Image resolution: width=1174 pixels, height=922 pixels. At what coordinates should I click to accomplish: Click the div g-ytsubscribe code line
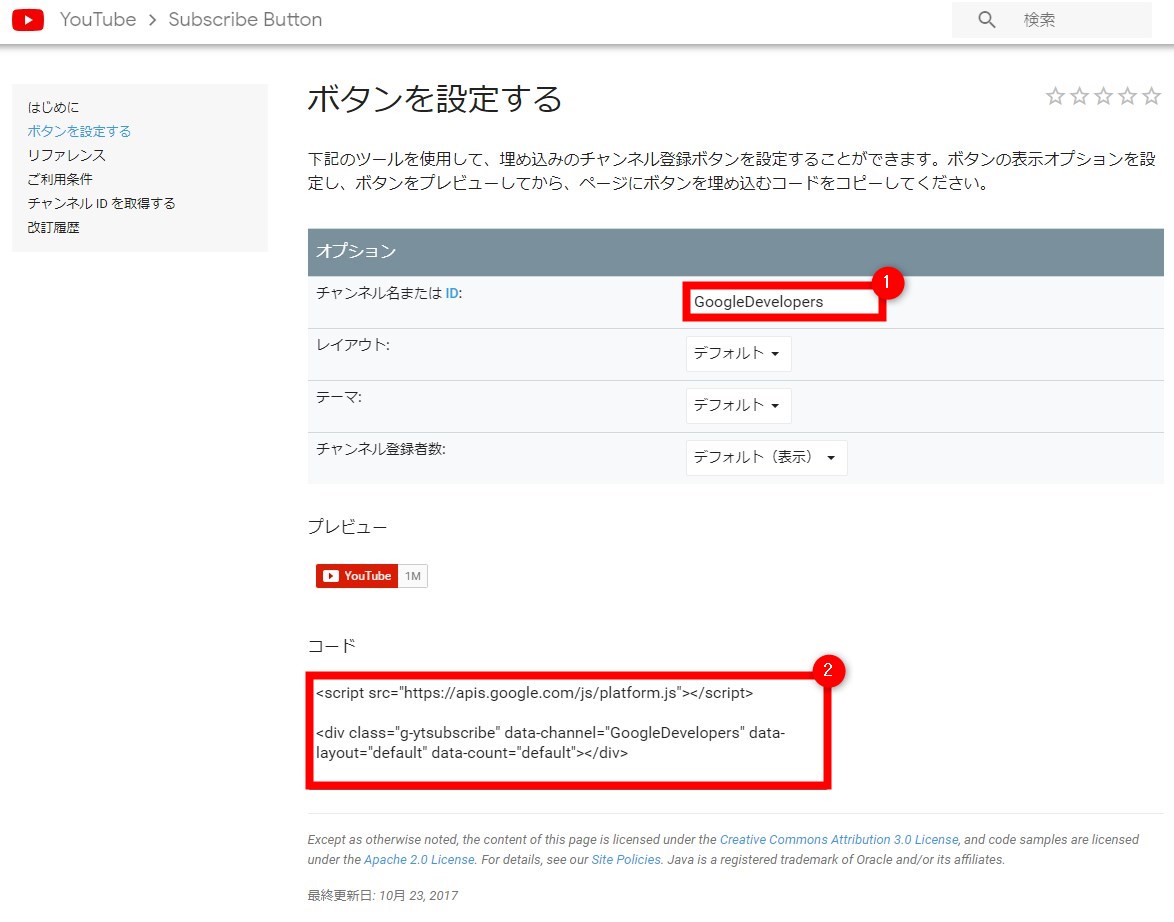(550, 743)
